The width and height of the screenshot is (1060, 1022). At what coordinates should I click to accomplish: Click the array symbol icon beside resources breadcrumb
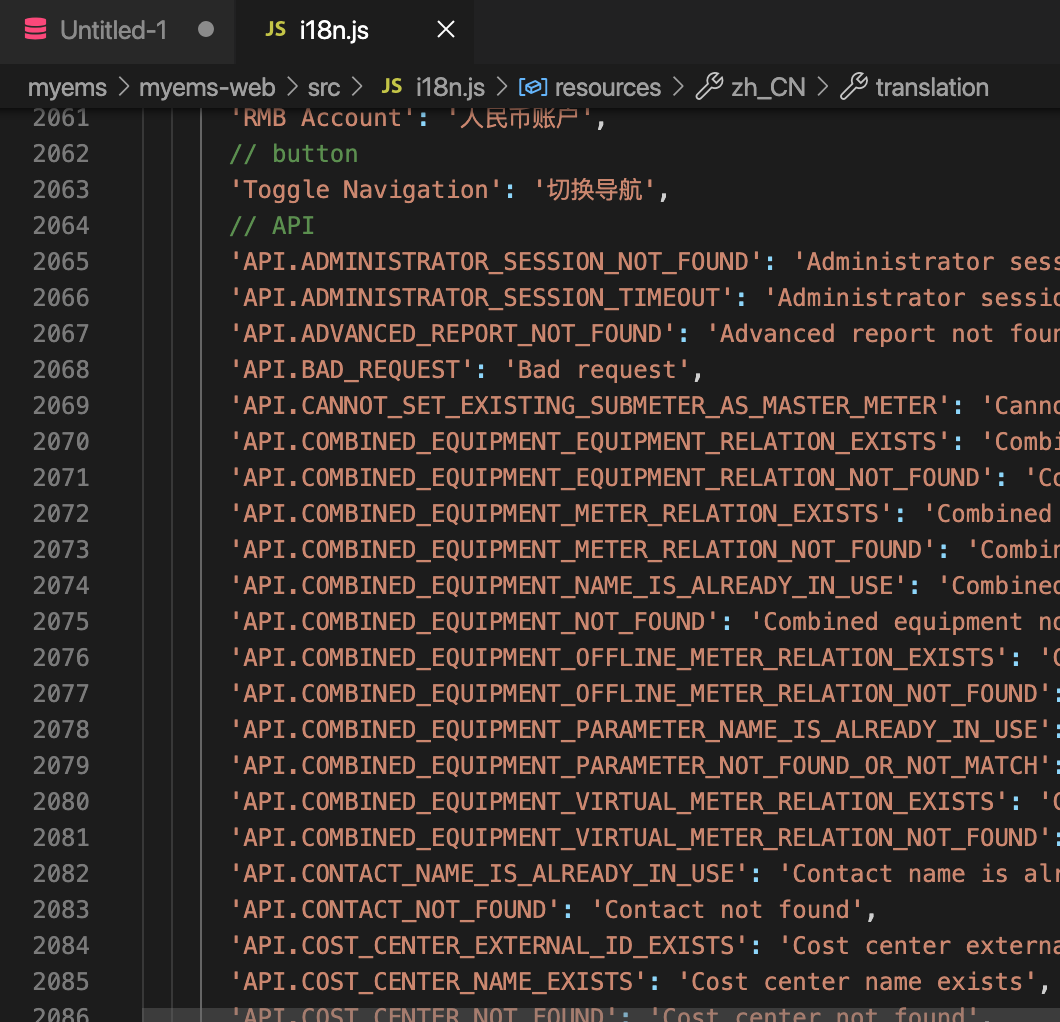(533, 87)
